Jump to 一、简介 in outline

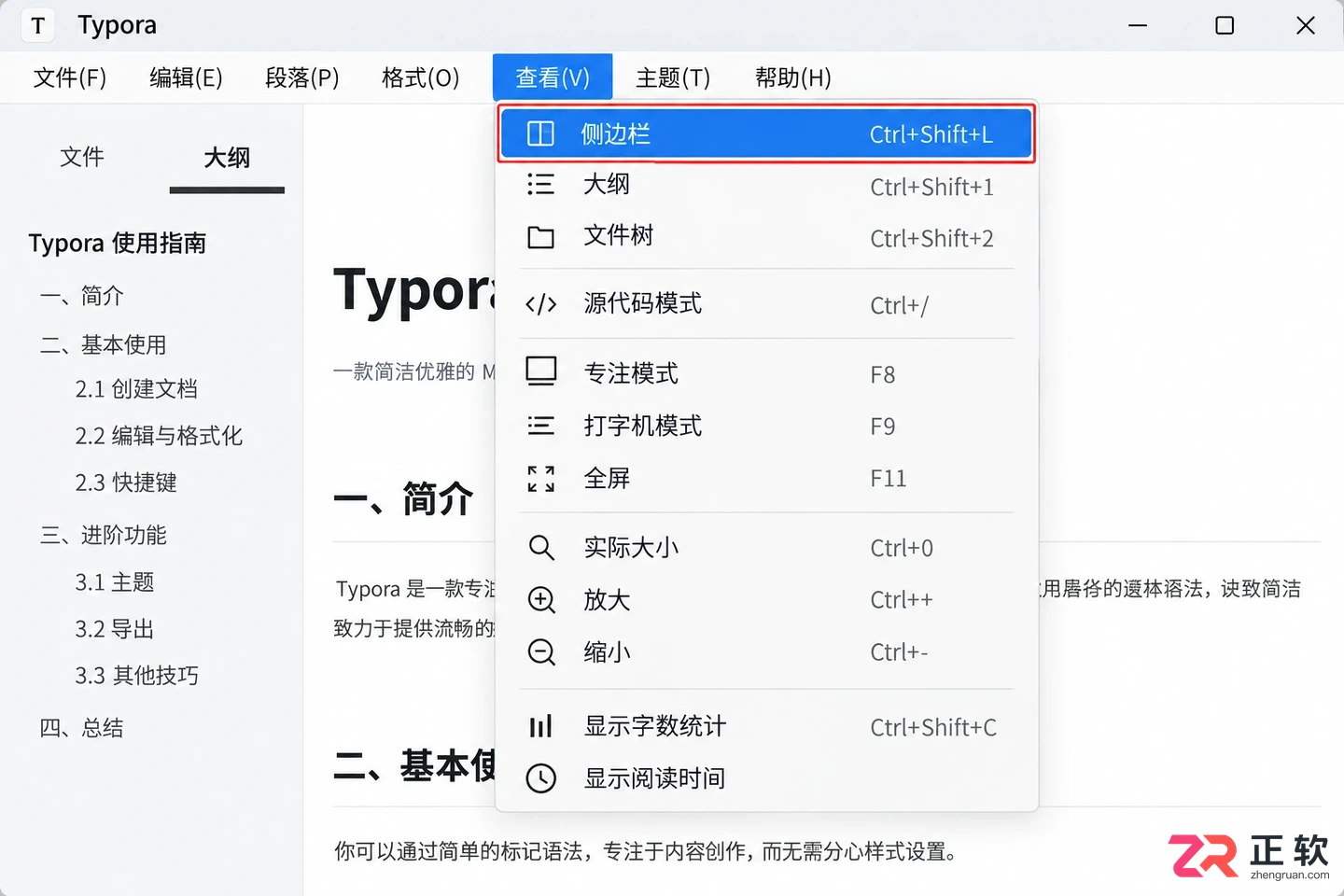click(x=82, y=296)
